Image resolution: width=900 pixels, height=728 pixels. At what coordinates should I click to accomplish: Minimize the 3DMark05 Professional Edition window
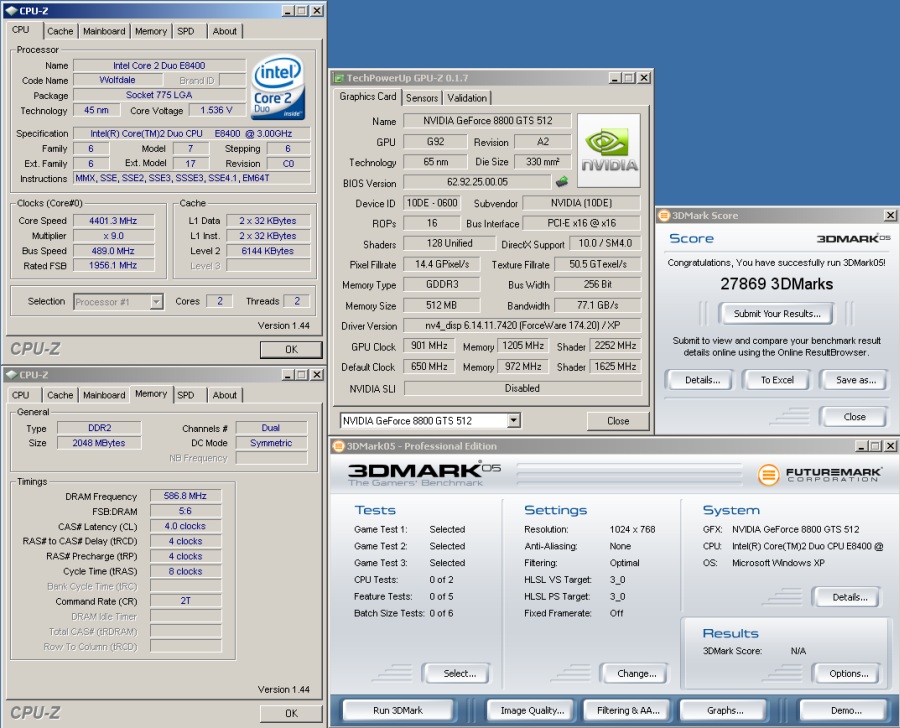[x=862, y=446]
